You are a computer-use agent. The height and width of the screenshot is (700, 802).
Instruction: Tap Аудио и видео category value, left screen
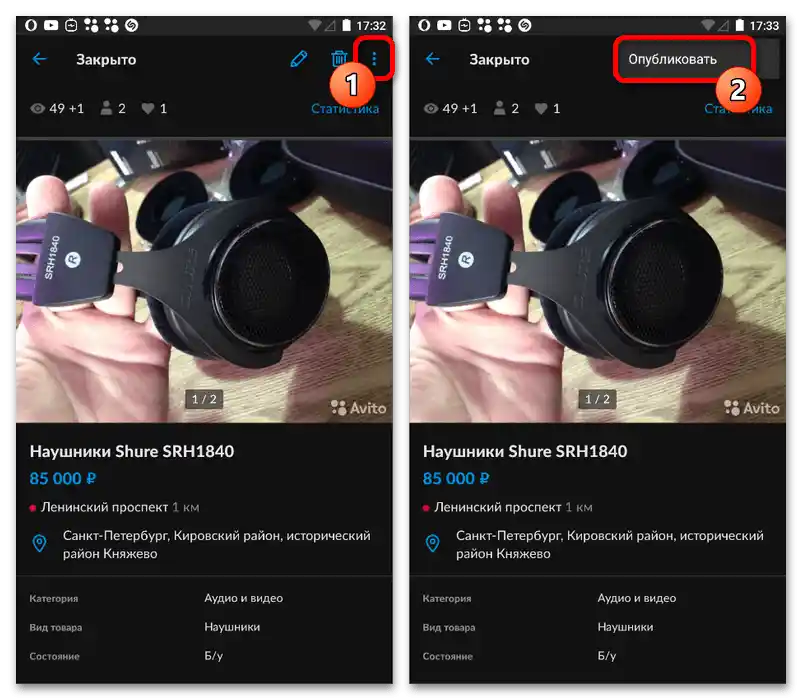click(243, 598)
